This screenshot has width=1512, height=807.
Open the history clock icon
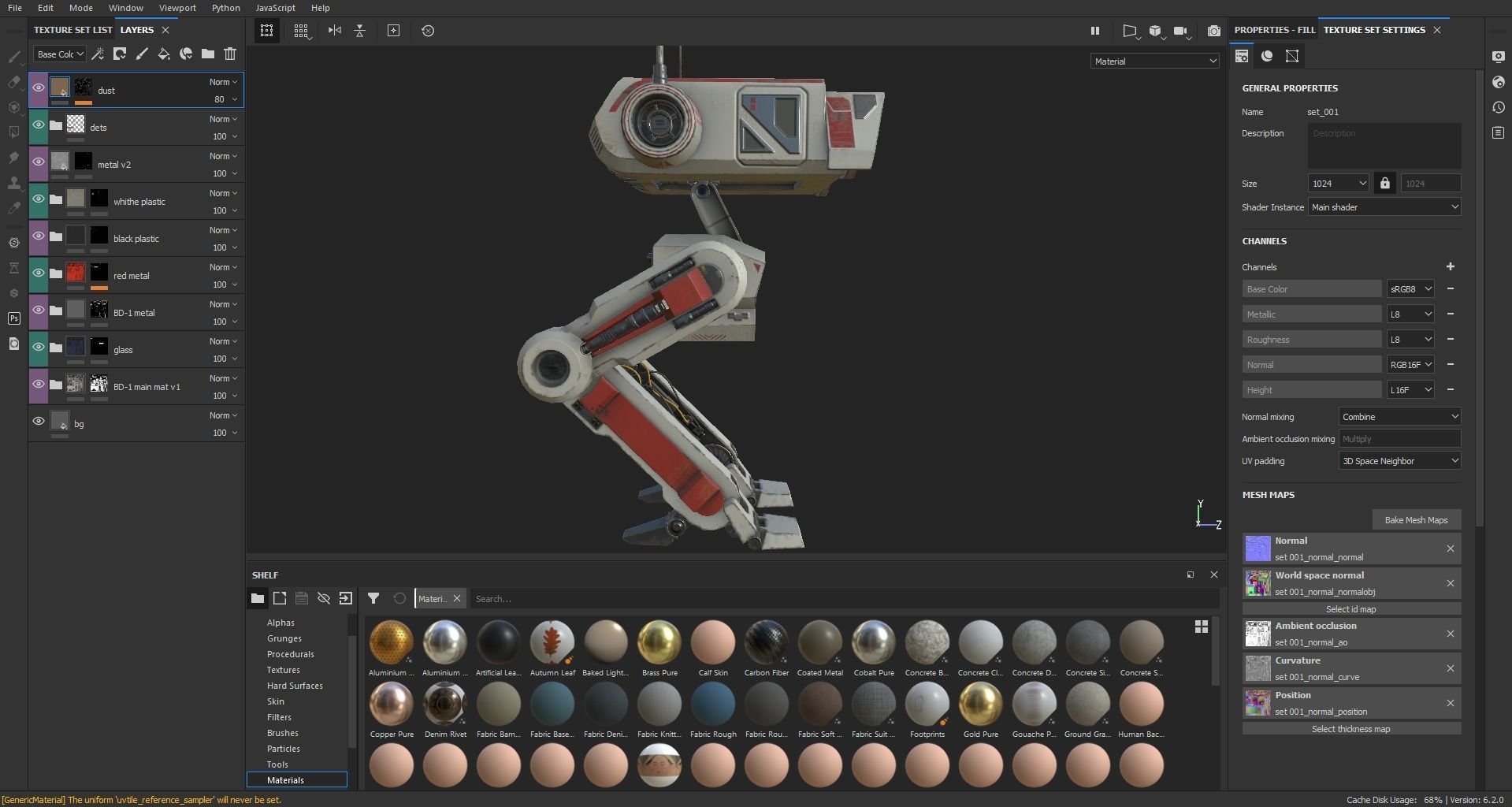(x=1498, y=107)
